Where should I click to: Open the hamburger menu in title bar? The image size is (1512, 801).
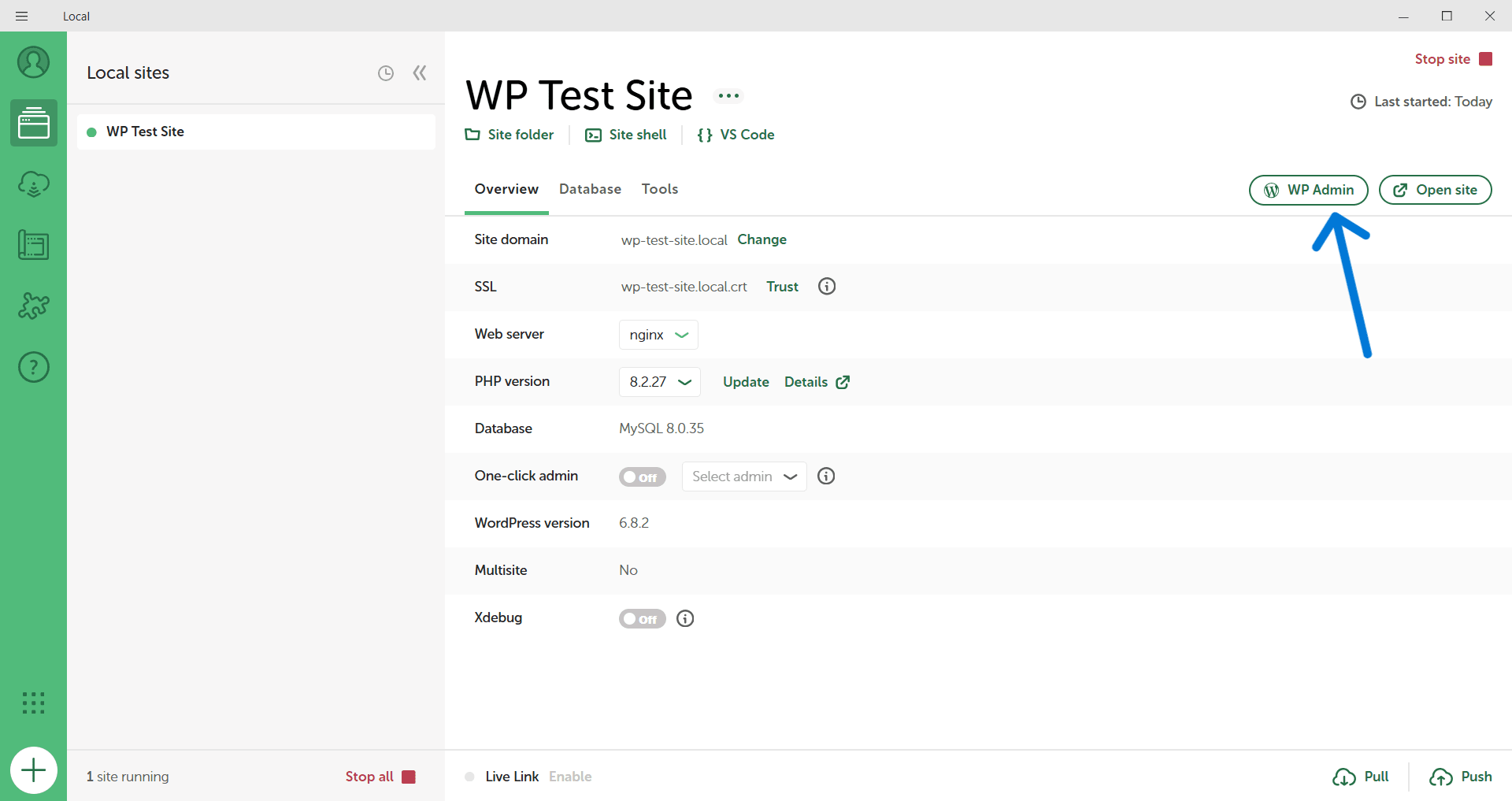coord(22,16)
